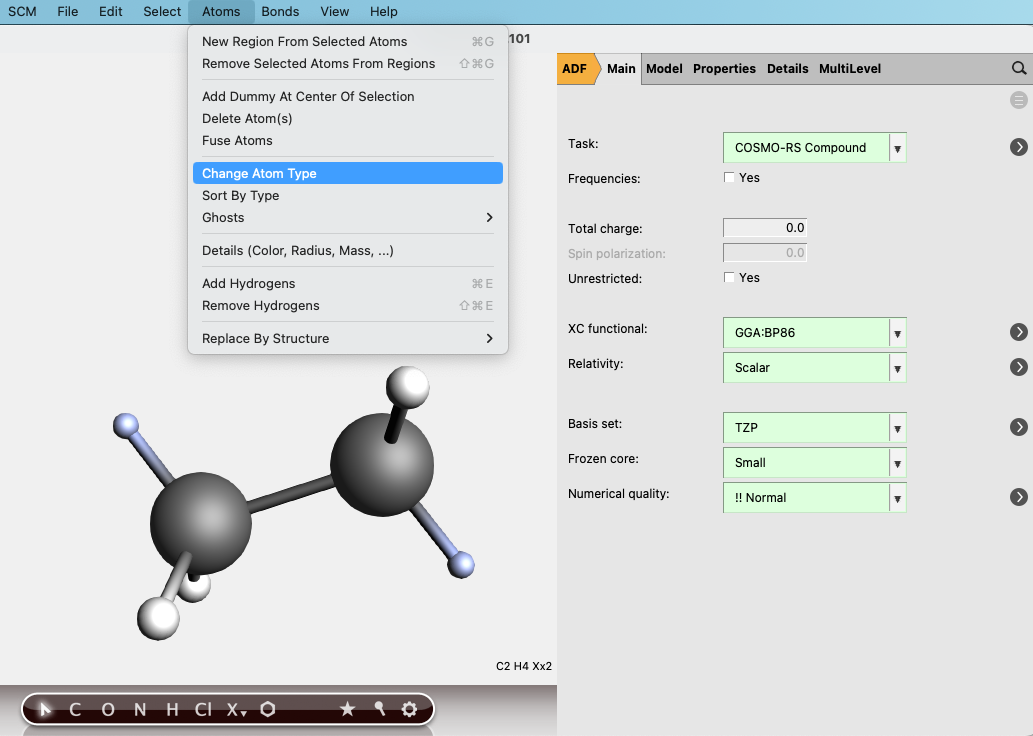1033x736 pixels.
Task: Open the benzene ring structures tool
Action: coord(268,709)
